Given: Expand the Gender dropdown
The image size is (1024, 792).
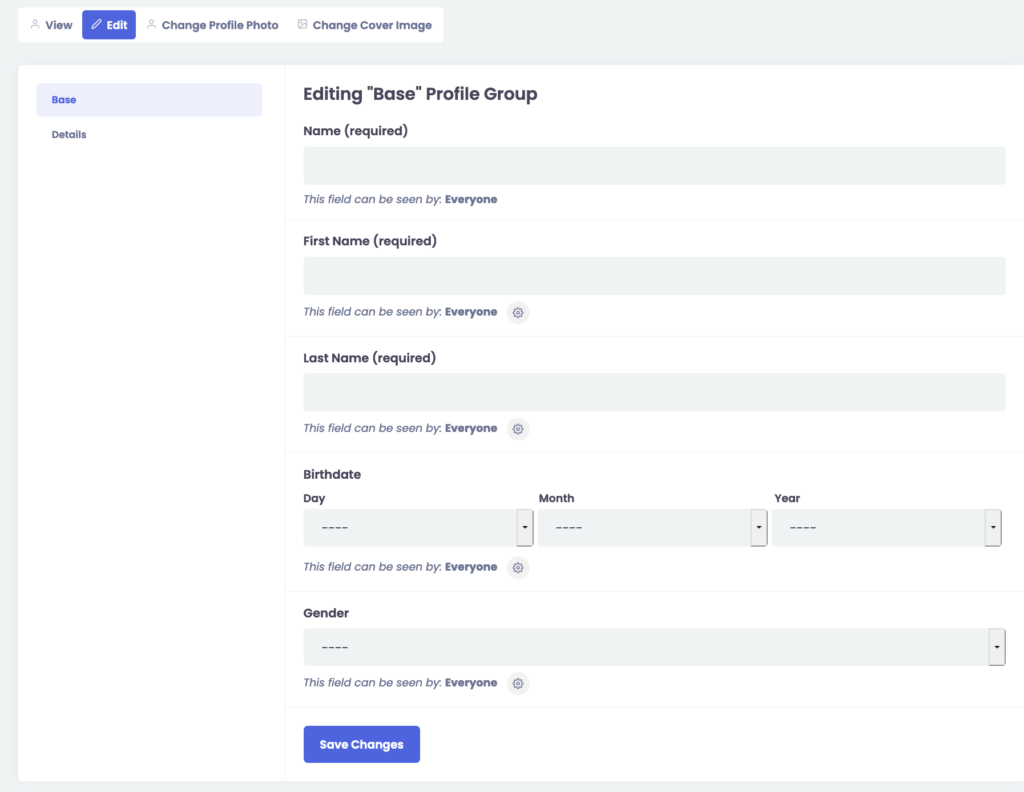Looking at the screenshot, I should (654, 647).
